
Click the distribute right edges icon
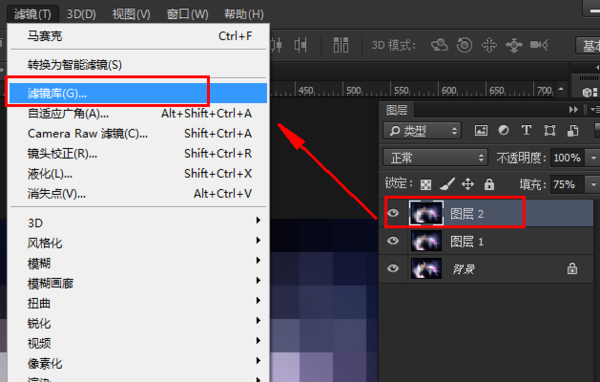click(301, 45)
